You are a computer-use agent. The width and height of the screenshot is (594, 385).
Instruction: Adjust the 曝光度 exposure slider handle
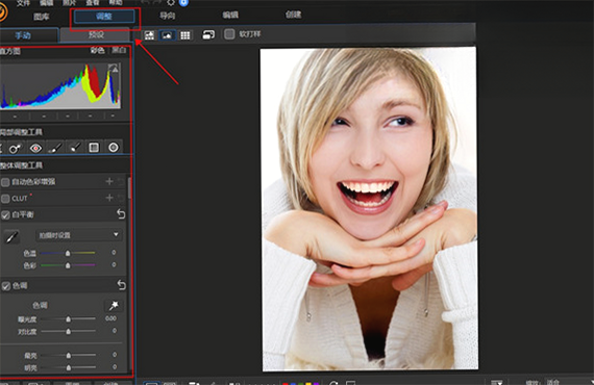pyautogui.click(x=68, y=319)
